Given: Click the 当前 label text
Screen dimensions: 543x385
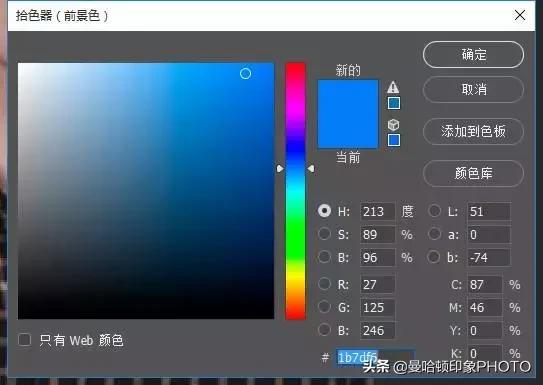Looking at the screenshot, I should coord(348,158).
